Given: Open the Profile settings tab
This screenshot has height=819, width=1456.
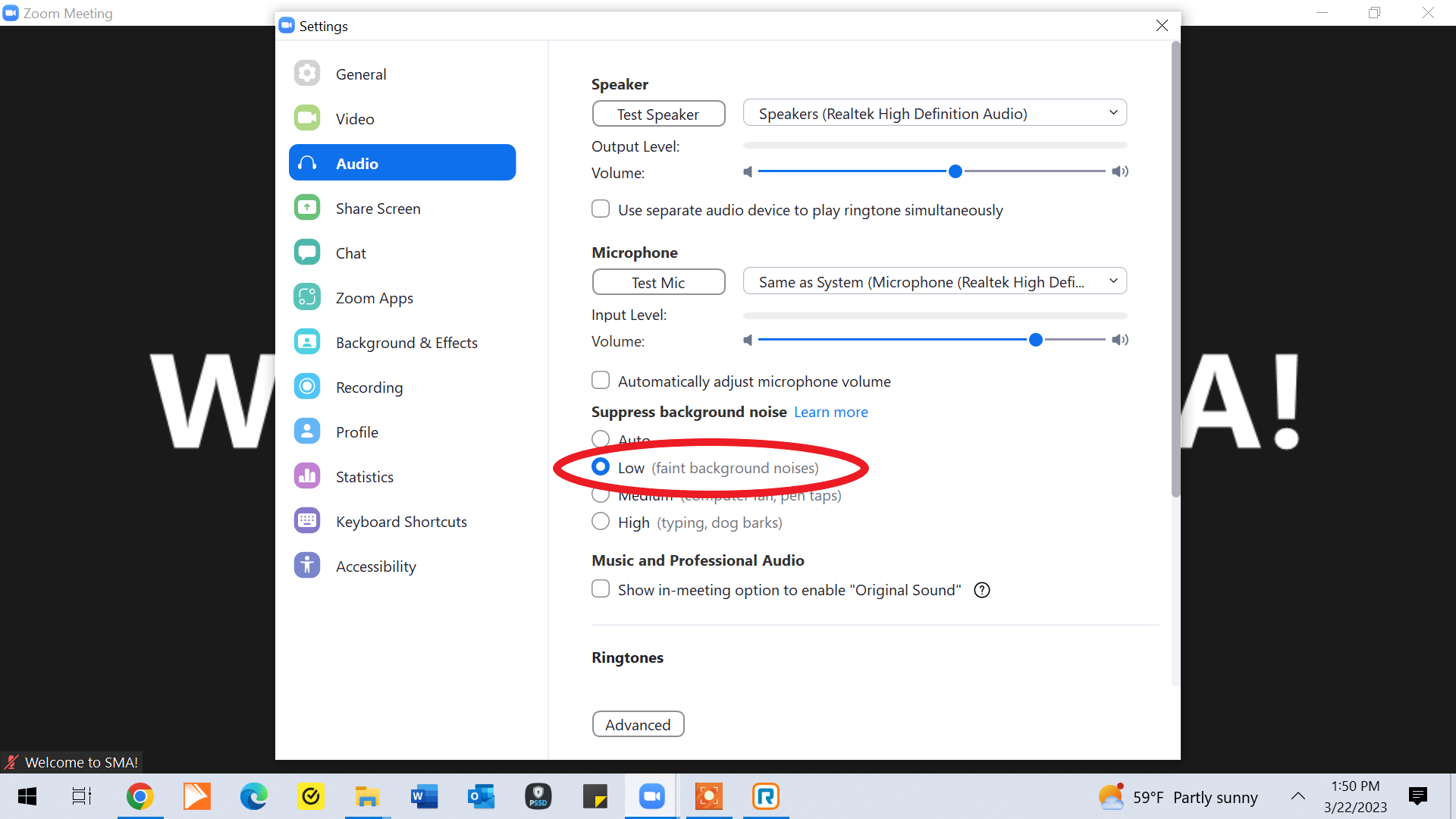Looking at the screenshot, I should click(402, 431).
